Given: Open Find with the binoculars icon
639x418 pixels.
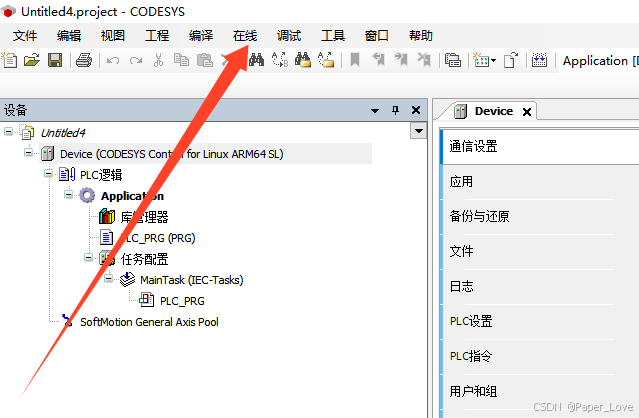Looking at the screenshot, I should [256, 60].
